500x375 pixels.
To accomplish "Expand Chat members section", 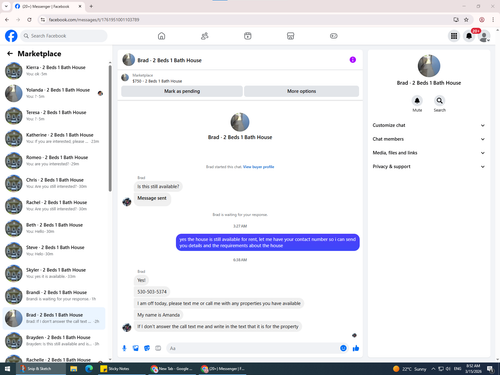I will click(x=428, y=139).
